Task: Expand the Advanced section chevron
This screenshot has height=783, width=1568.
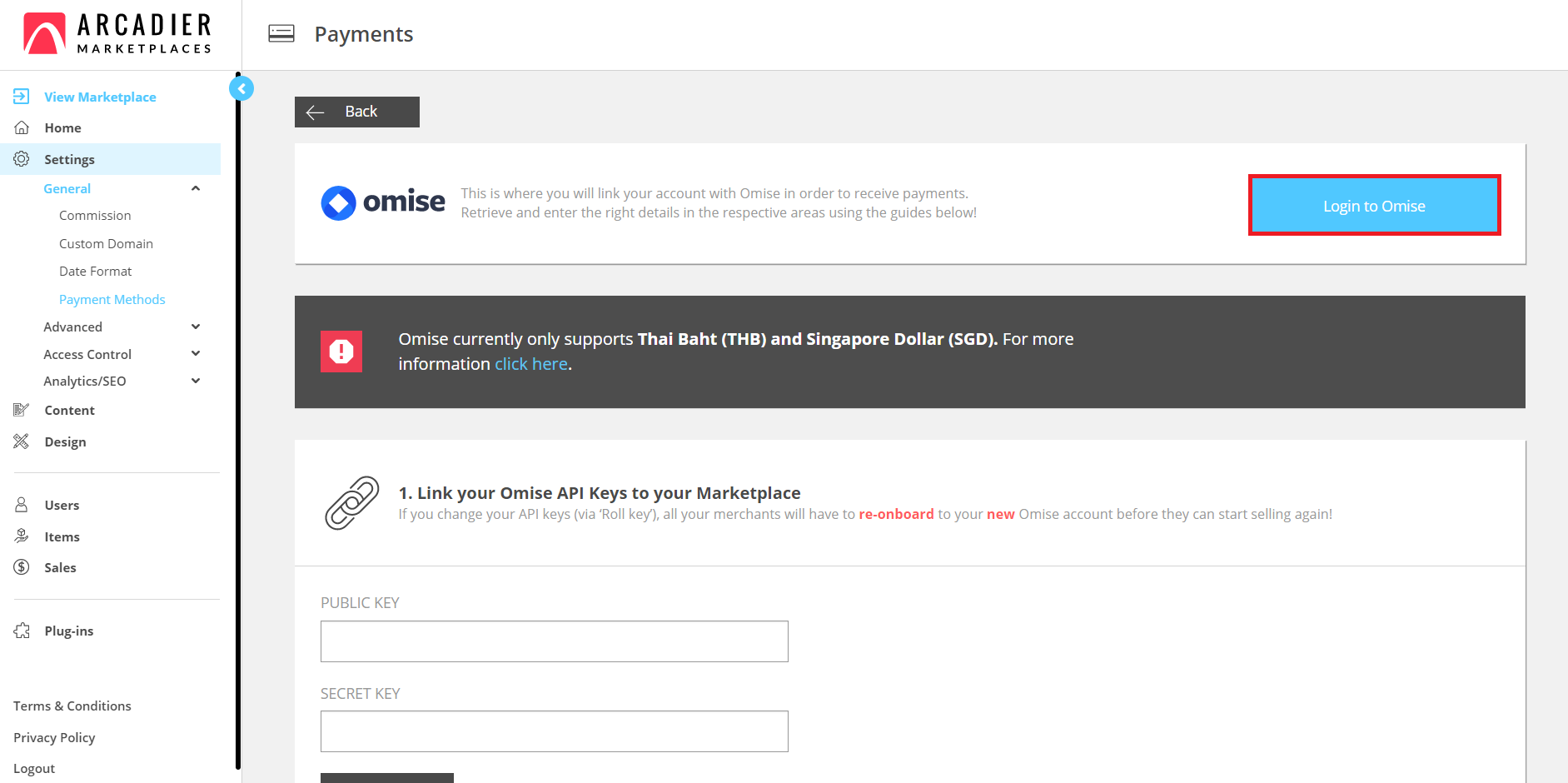Action: 196,327
